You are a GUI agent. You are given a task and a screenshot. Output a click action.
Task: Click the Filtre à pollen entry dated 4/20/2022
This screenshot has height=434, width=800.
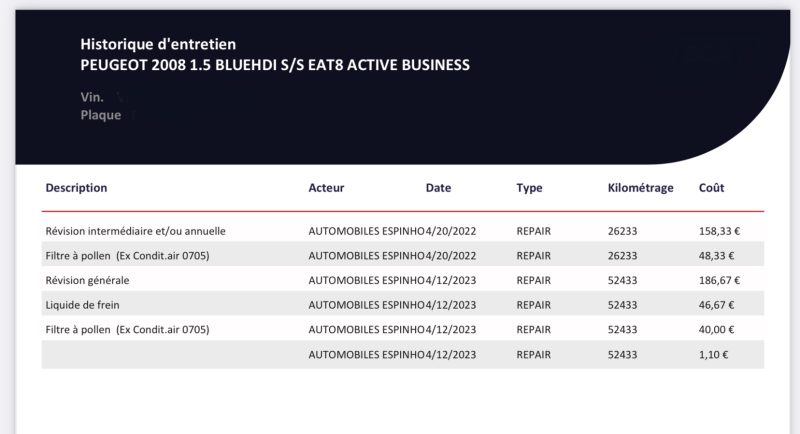127,256
